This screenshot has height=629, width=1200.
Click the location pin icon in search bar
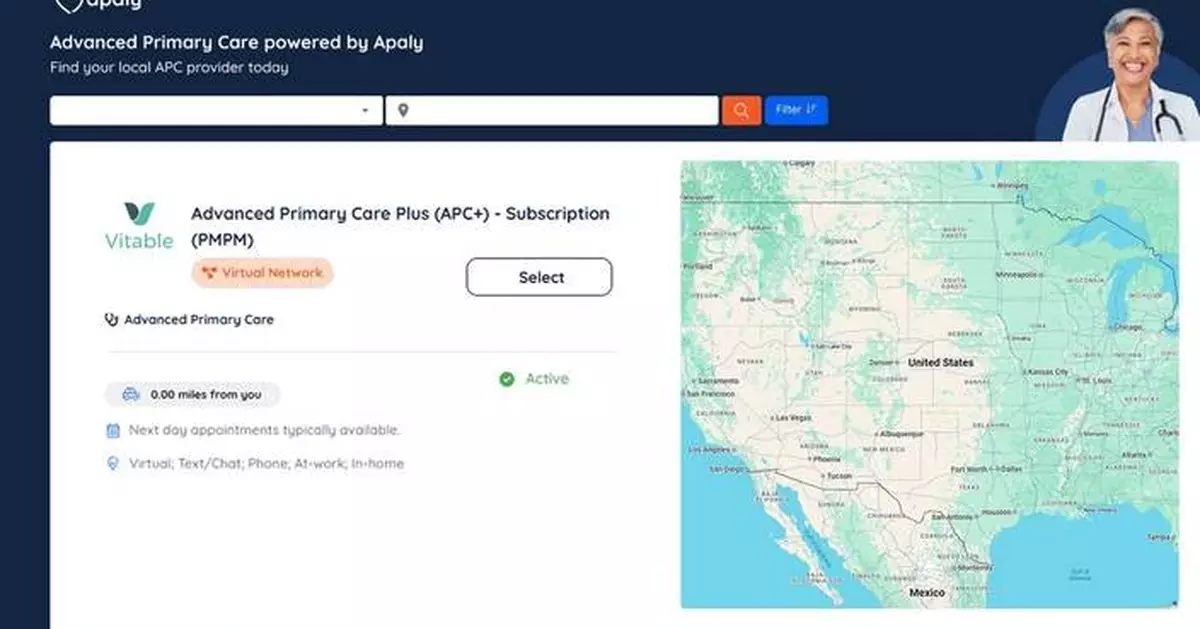point(404,110)
